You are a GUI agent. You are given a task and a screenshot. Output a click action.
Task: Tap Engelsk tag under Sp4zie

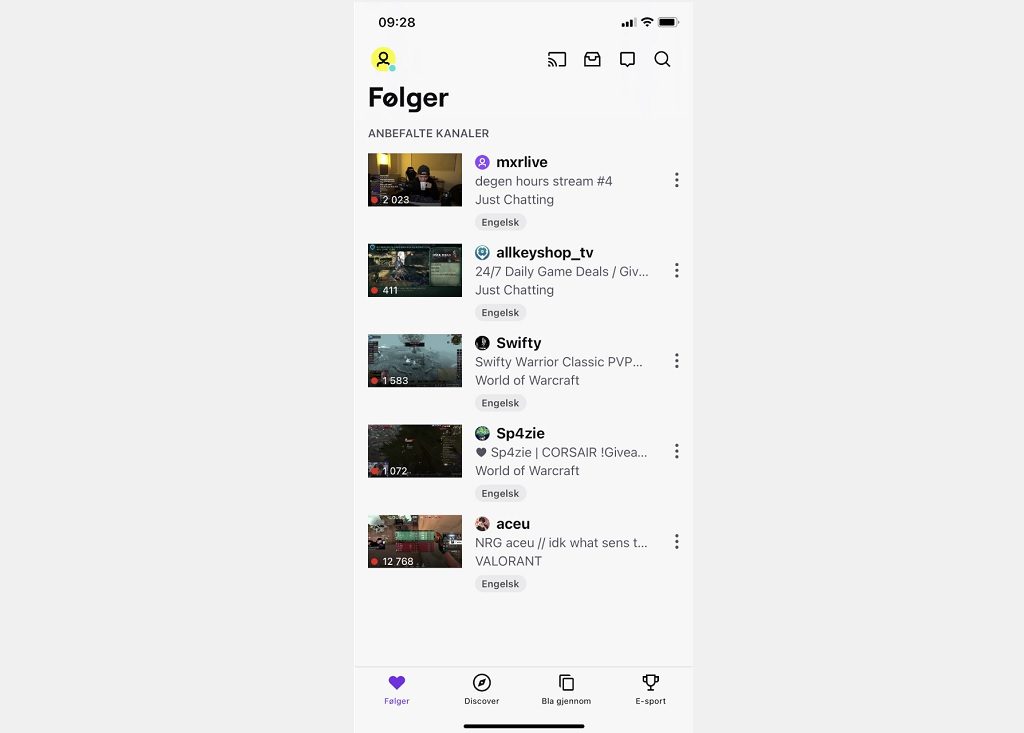[x=500, y=493]
